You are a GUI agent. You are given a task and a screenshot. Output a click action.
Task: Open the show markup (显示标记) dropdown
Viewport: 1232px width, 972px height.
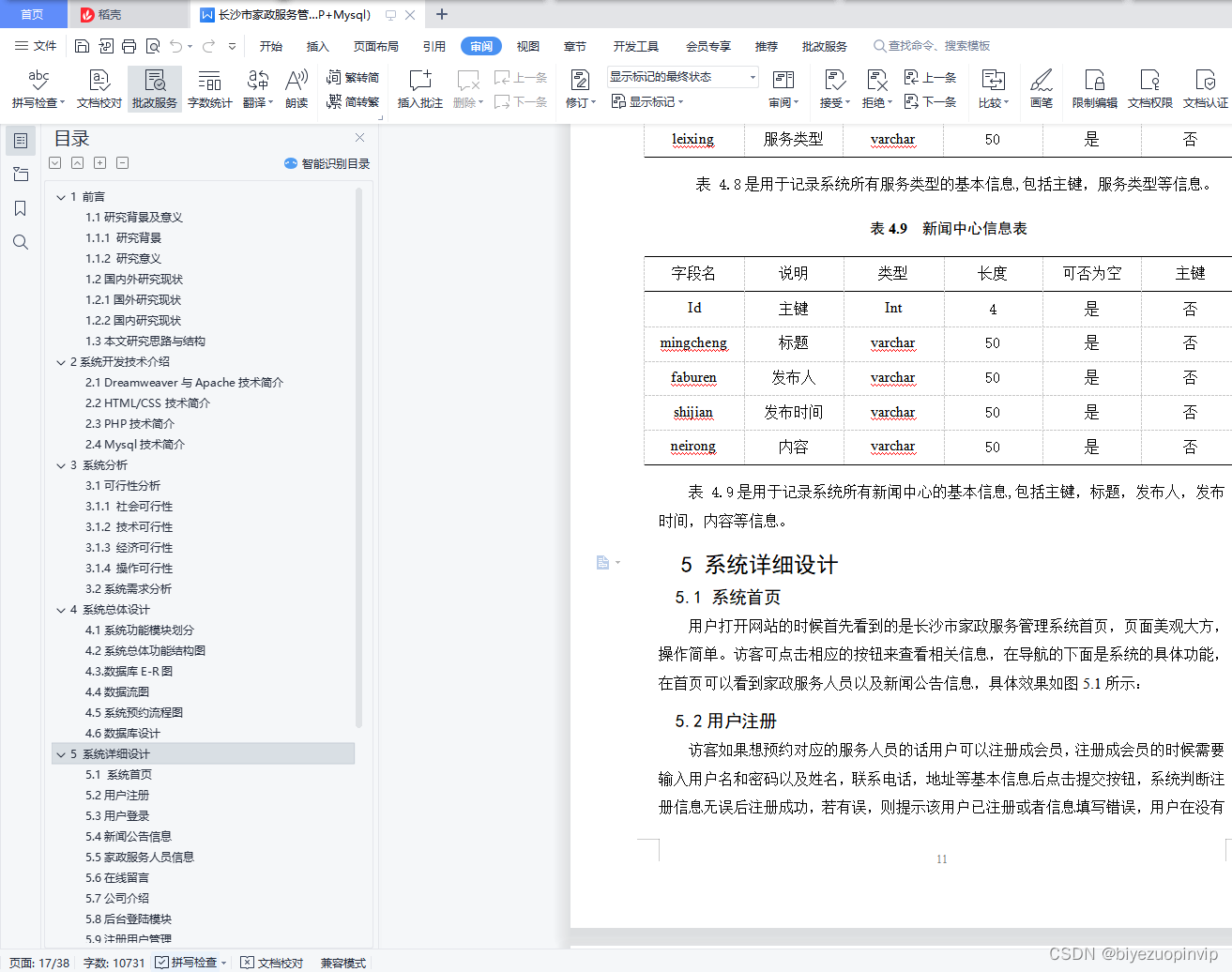pos(647,101)
